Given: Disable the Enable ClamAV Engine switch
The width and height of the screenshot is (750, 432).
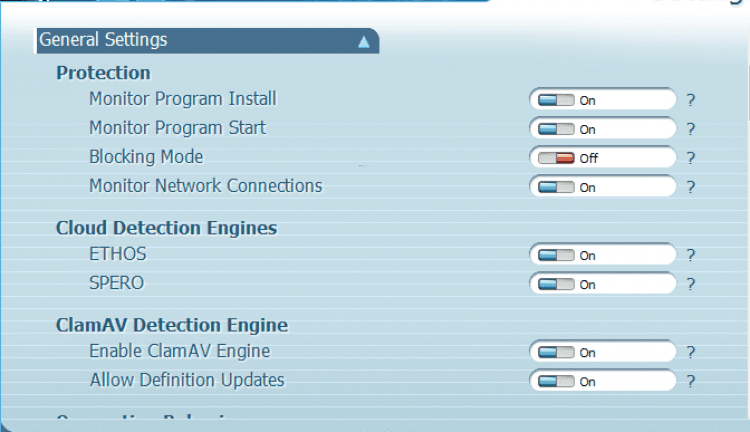Looking at the screenshot, I should point(556,352).
